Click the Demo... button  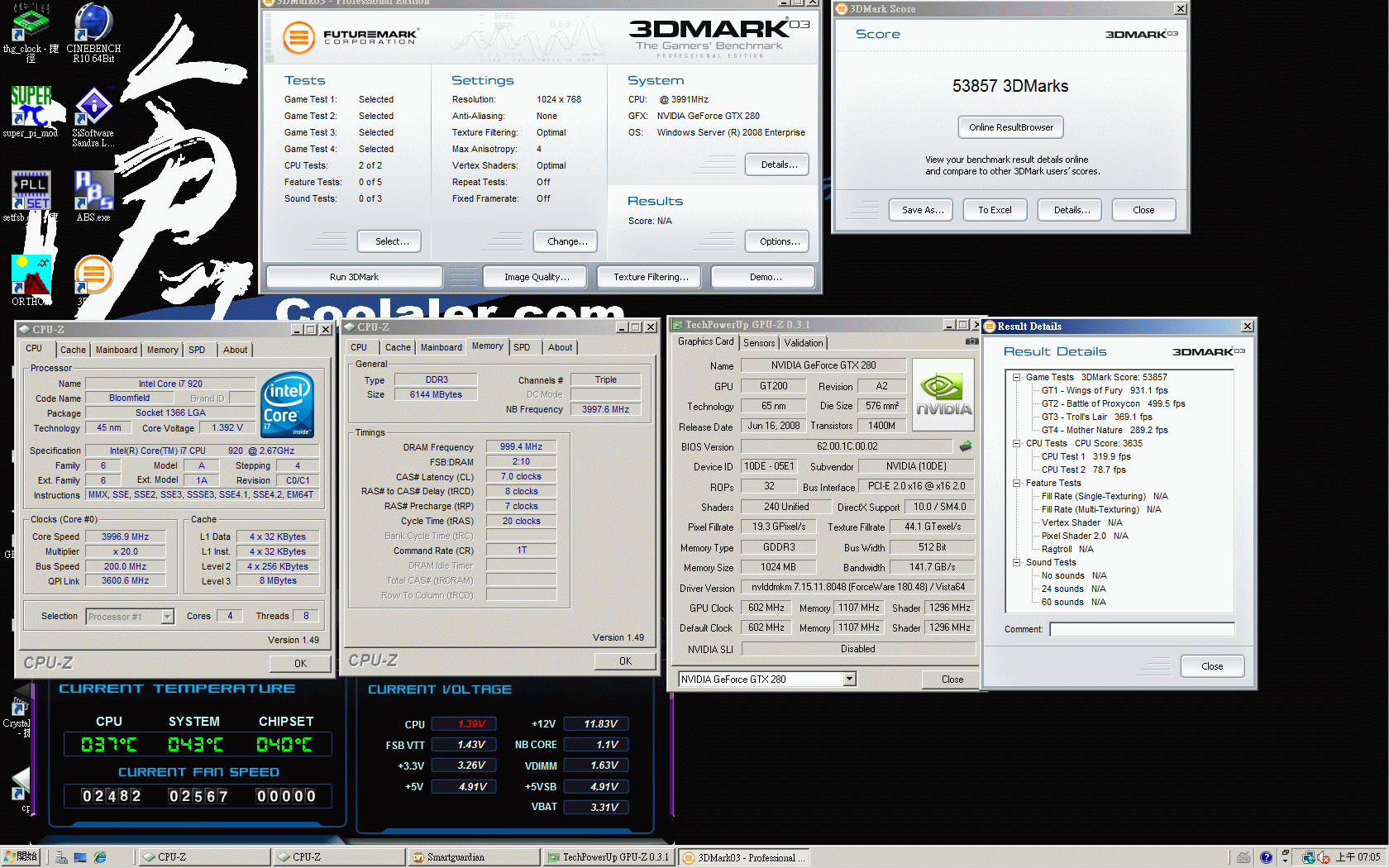pyautogui.click(x=765, y=277)
